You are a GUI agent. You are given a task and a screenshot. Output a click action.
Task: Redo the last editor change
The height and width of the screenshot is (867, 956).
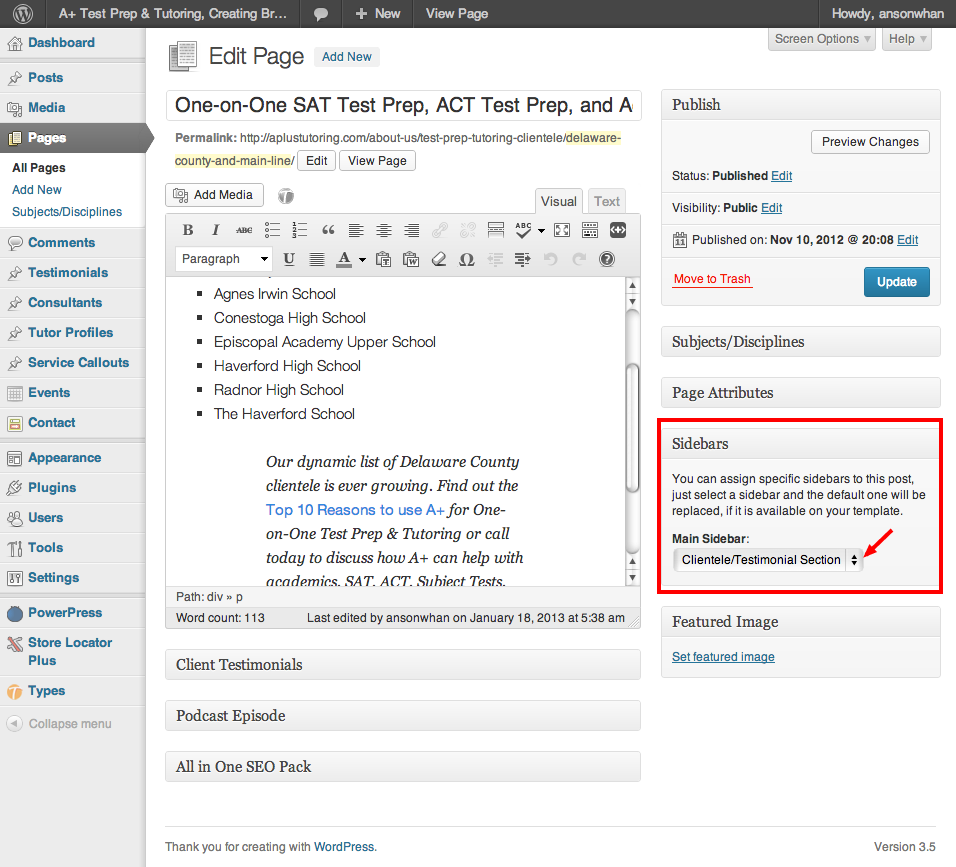pos(579,259)
